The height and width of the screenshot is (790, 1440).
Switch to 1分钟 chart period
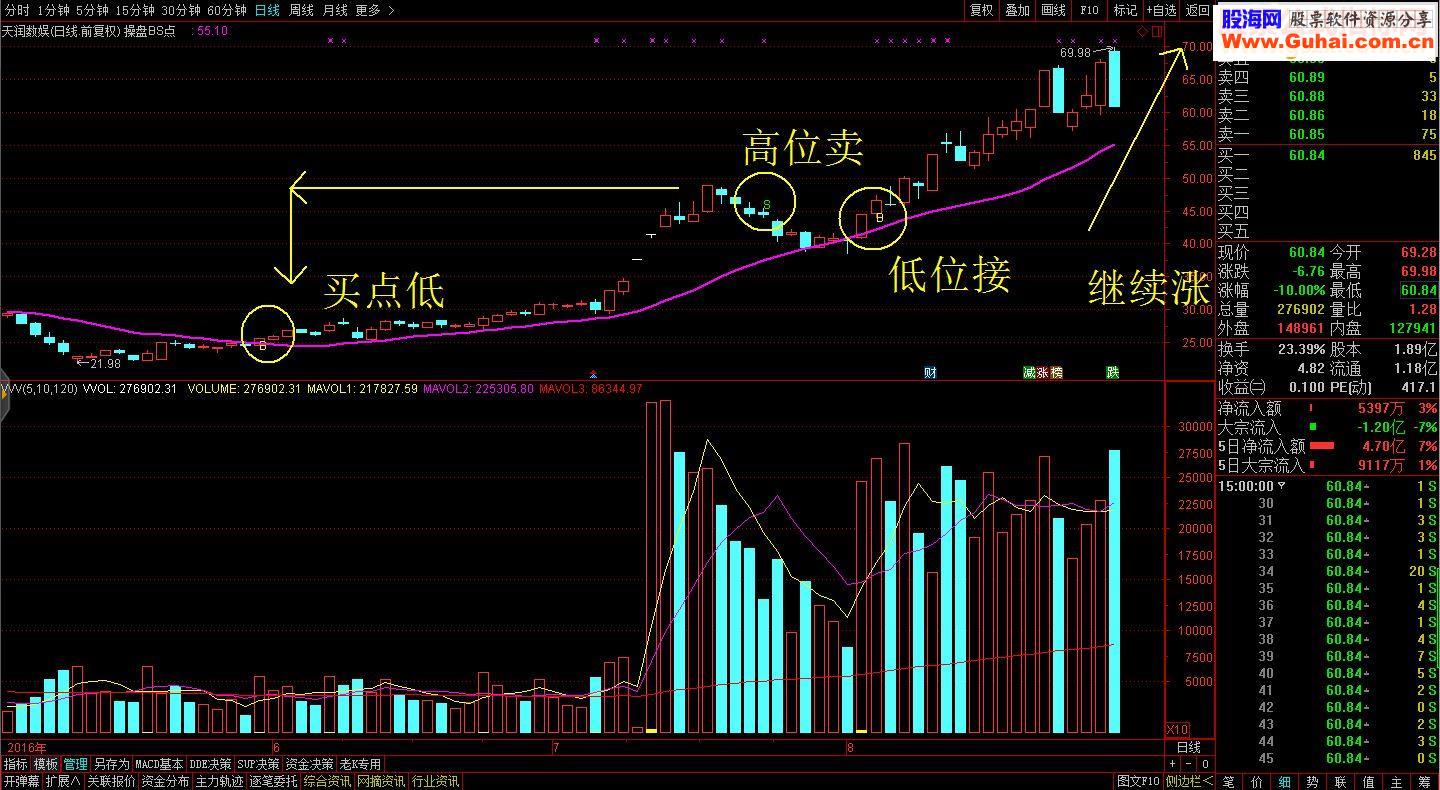tap(53, 10)
